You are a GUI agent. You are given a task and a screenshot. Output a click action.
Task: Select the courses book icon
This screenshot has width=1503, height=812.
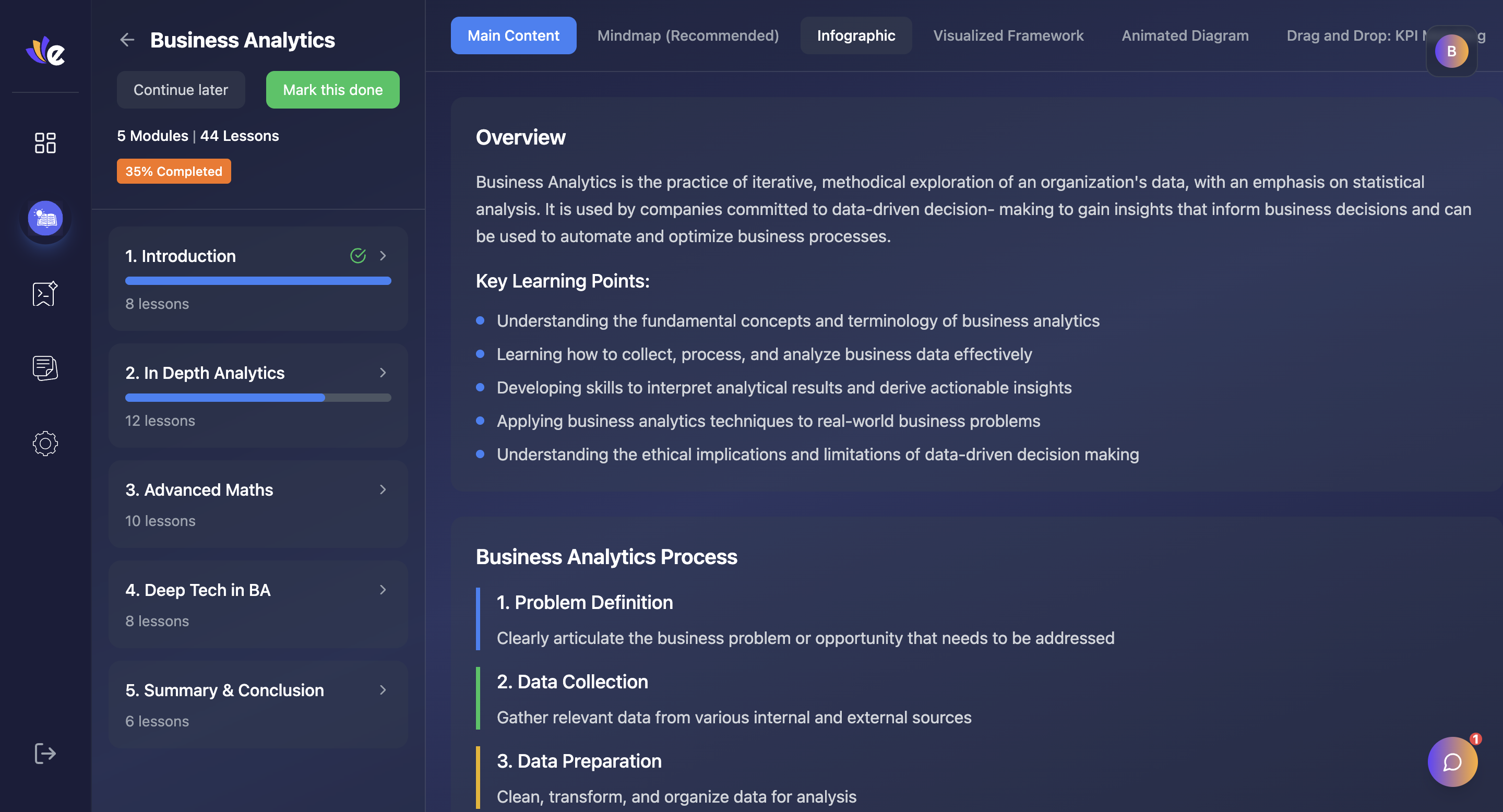45,219
